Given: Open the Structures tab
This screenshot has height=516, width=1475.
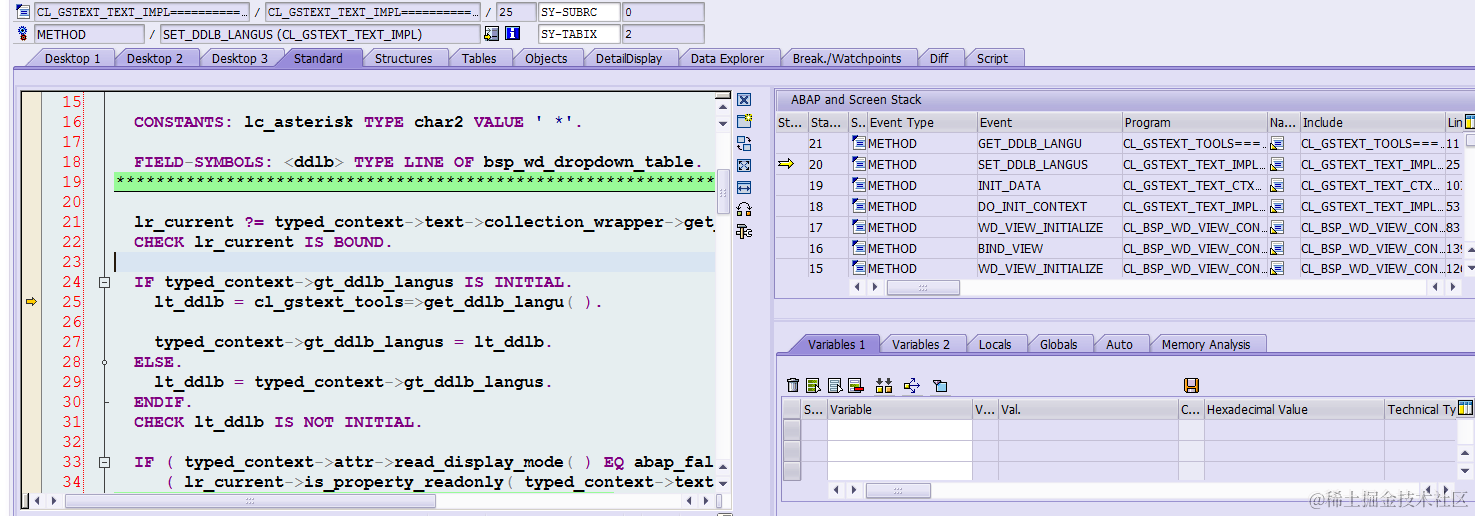Looking at the screenshot, I should (403, 58).
